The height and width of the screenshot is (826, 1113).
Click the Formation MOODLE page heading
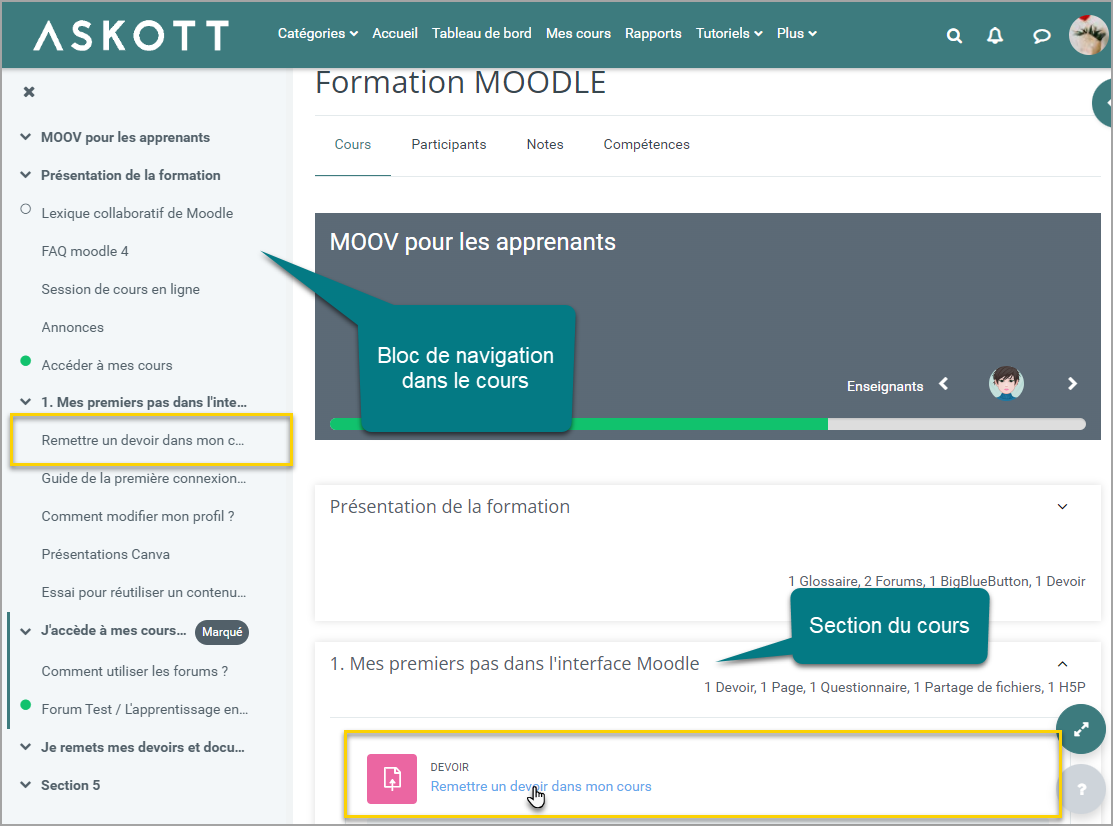coord(461,82)
